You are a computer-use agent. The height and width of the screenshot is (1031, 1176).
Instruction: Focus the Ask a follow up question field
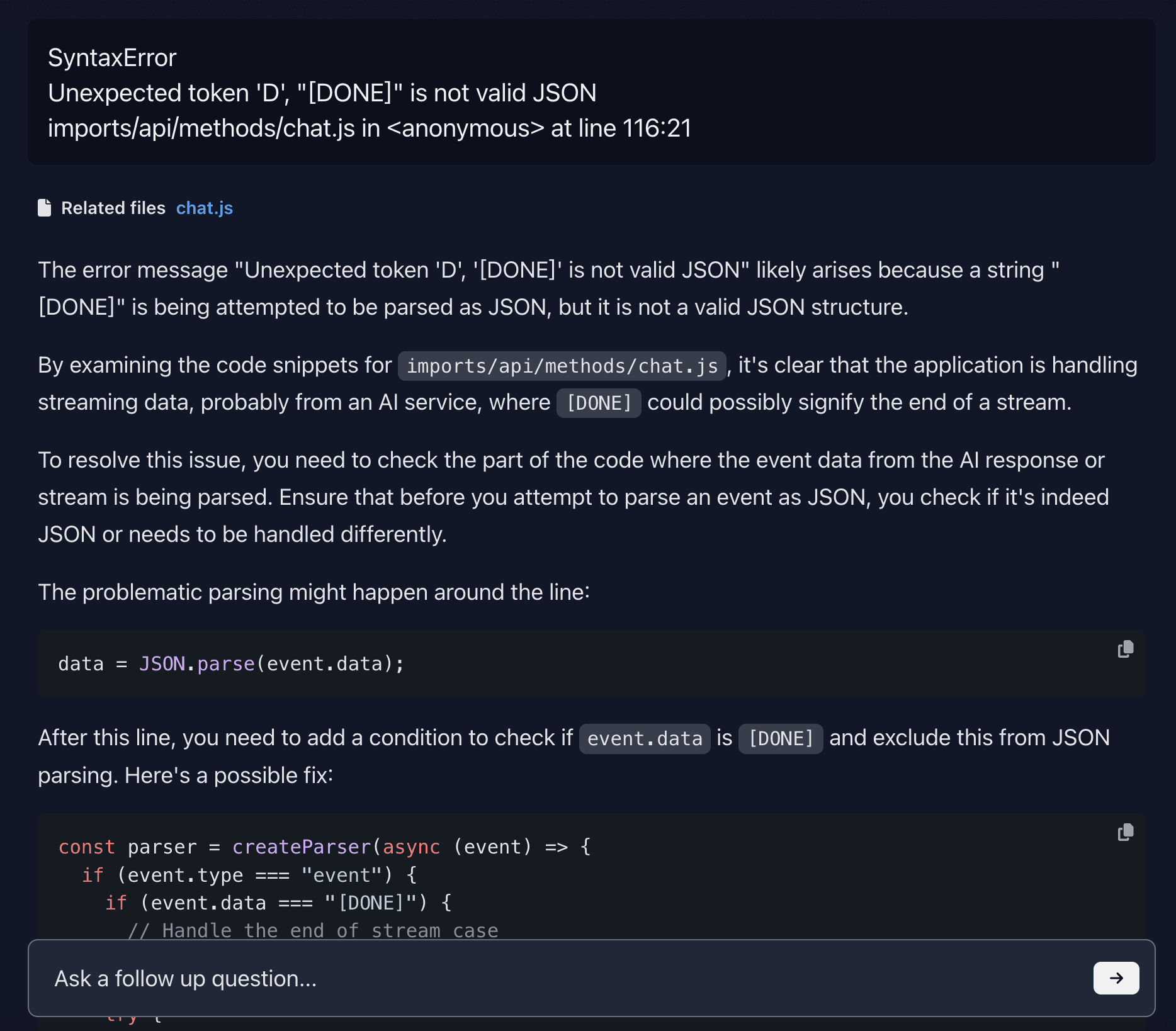coord(567,978)
